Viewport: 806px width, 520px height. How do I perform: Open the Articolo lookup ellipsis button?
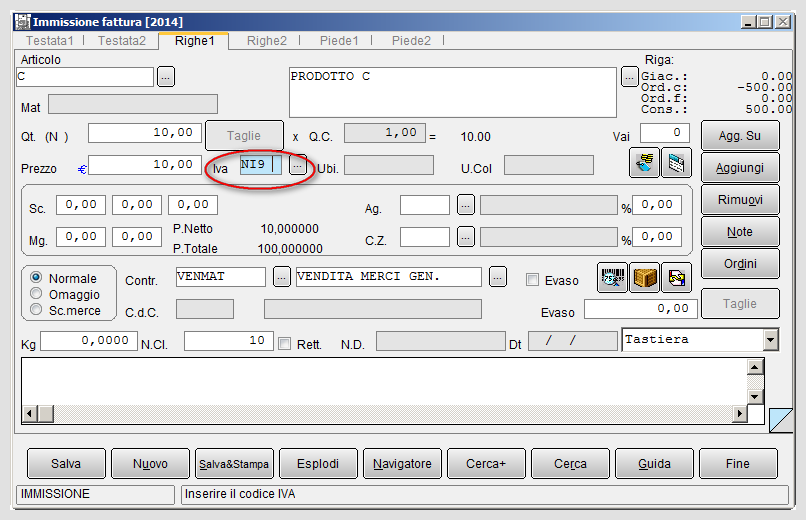tap(166, 77)
